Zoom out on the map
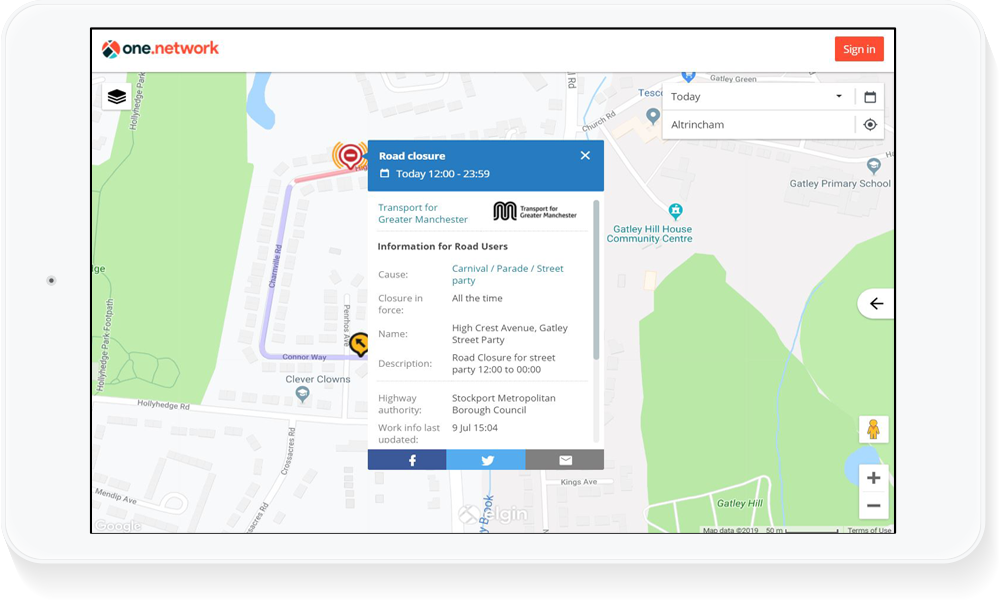The image size is (1000, 600). [873, 505]
